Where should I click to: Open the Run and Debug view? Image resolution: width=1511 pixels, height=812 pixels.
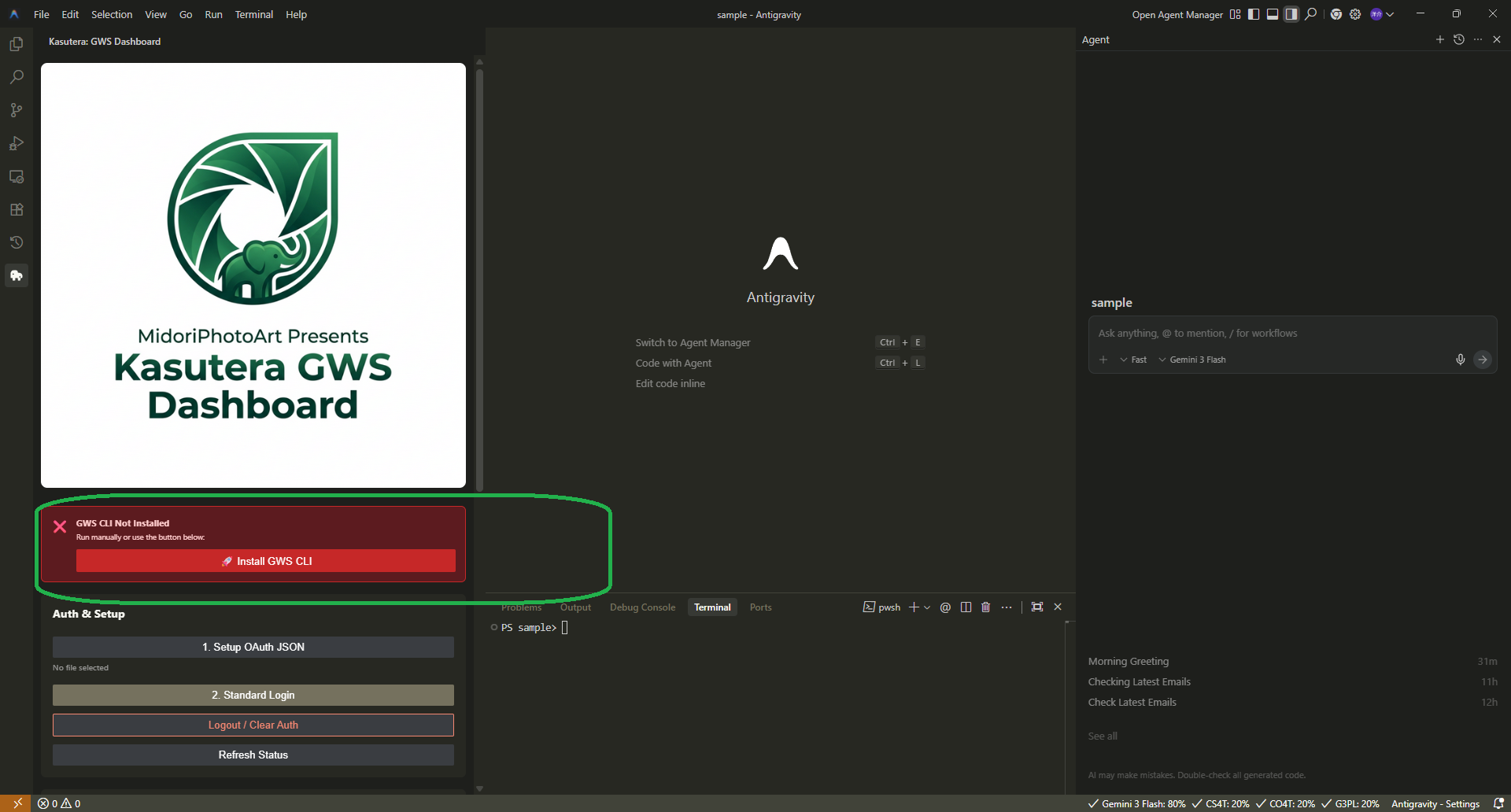coord(17,143)
